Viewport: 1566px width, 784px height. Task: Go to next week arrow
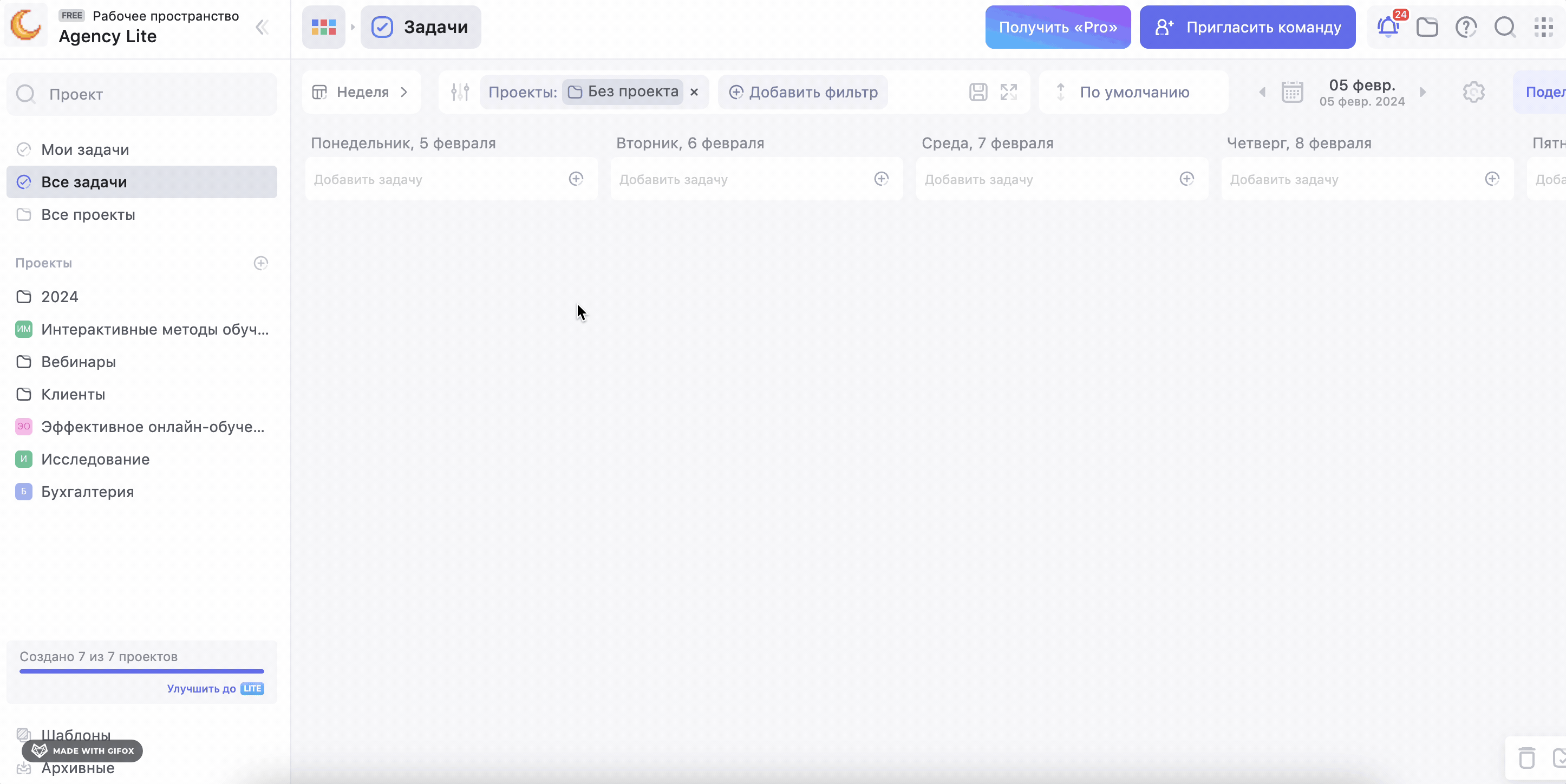[1423, 93]
